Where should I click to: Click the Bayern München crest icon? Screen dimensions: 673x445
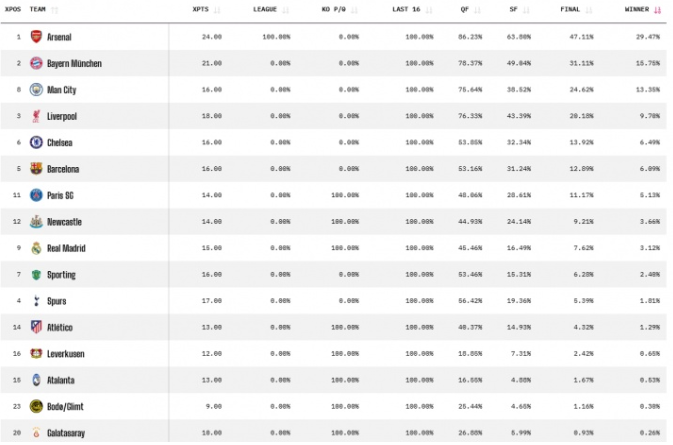(x=37, y=63)
